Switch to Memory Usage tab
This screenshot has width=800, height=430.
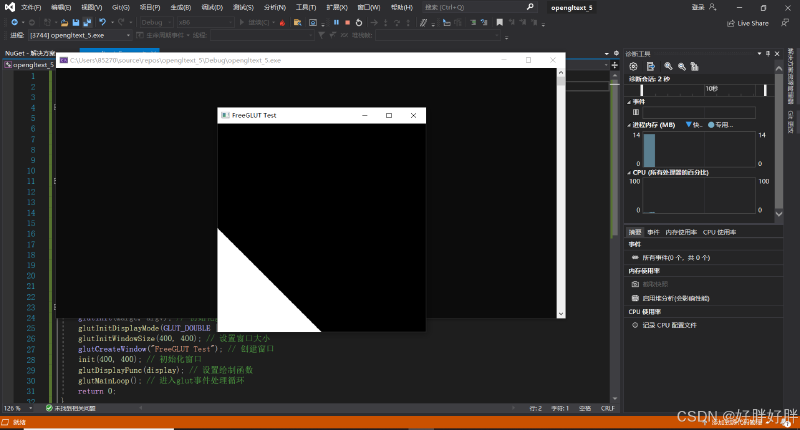[681, 232]
